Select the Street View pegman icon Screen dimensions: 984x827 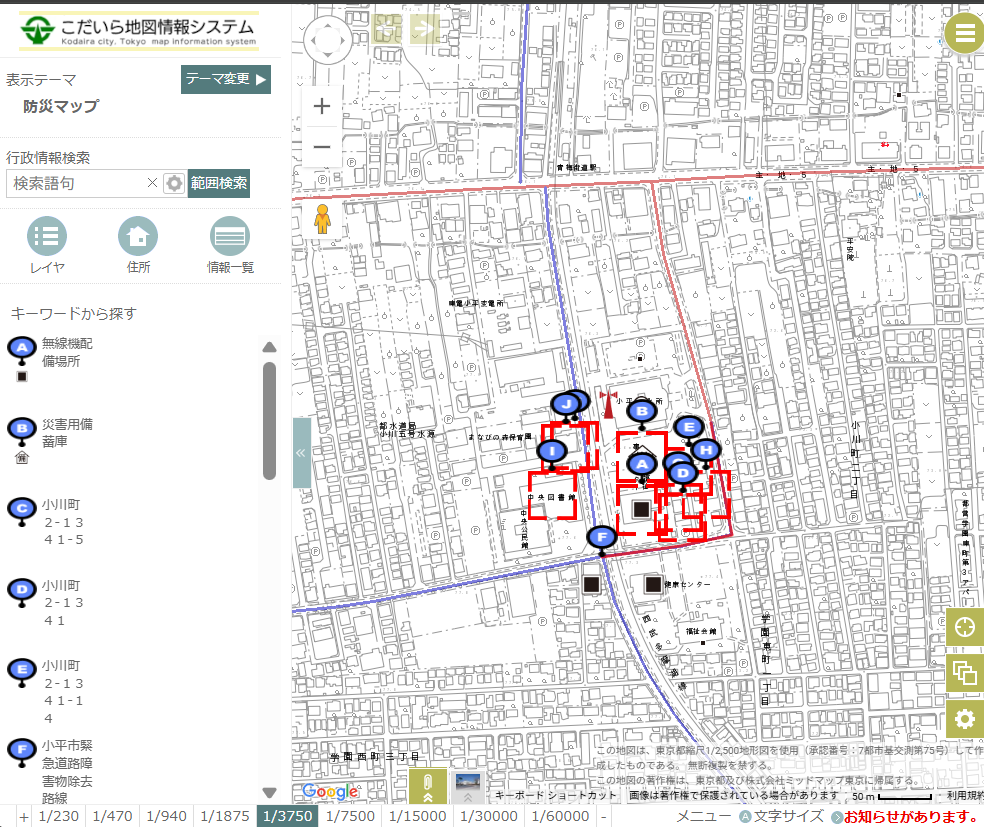[x=321, y=218]
